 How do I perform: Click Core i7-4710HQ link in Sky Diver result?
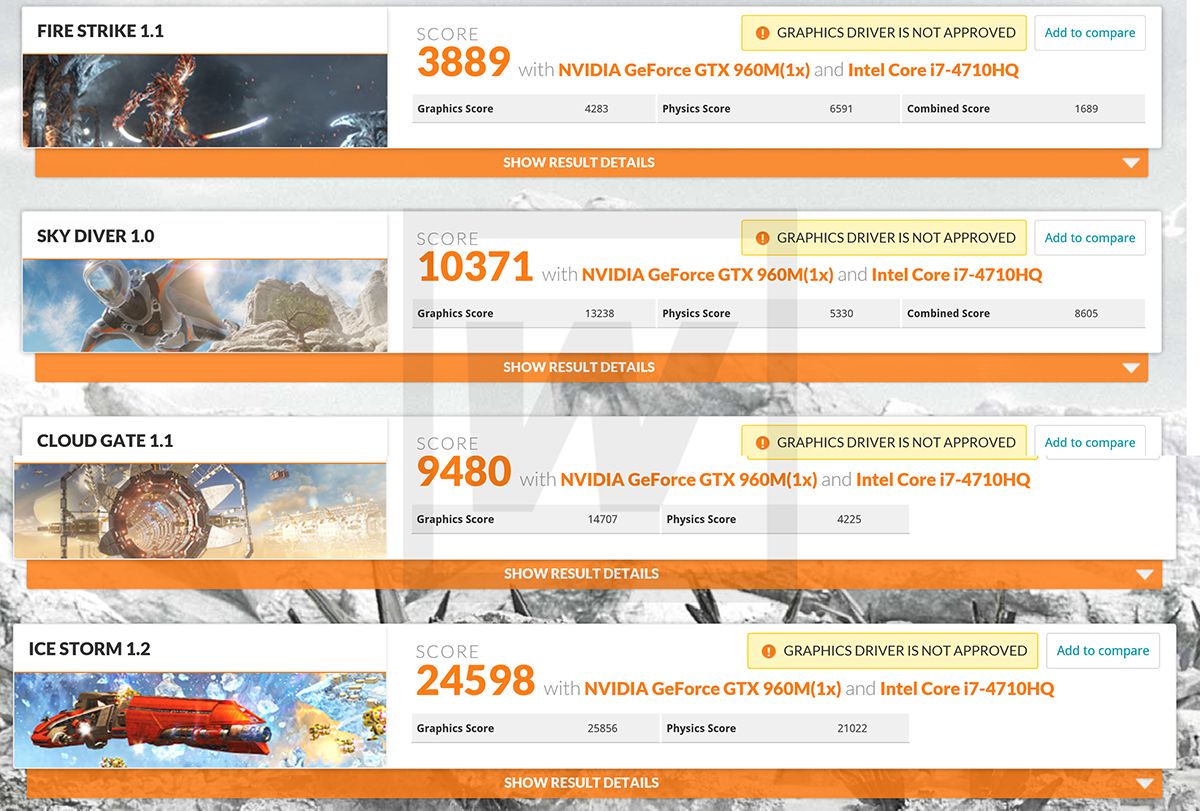tap(956, 275)
